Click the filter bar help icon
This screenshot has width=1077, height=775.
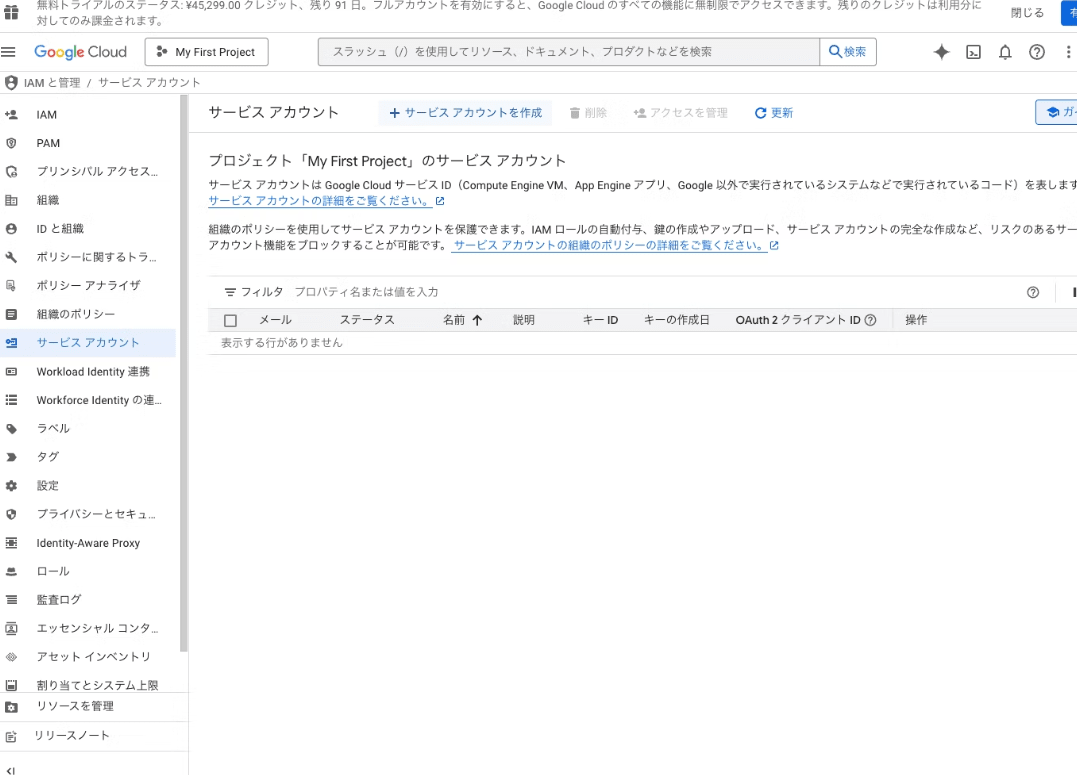(x=1032, y=293)
